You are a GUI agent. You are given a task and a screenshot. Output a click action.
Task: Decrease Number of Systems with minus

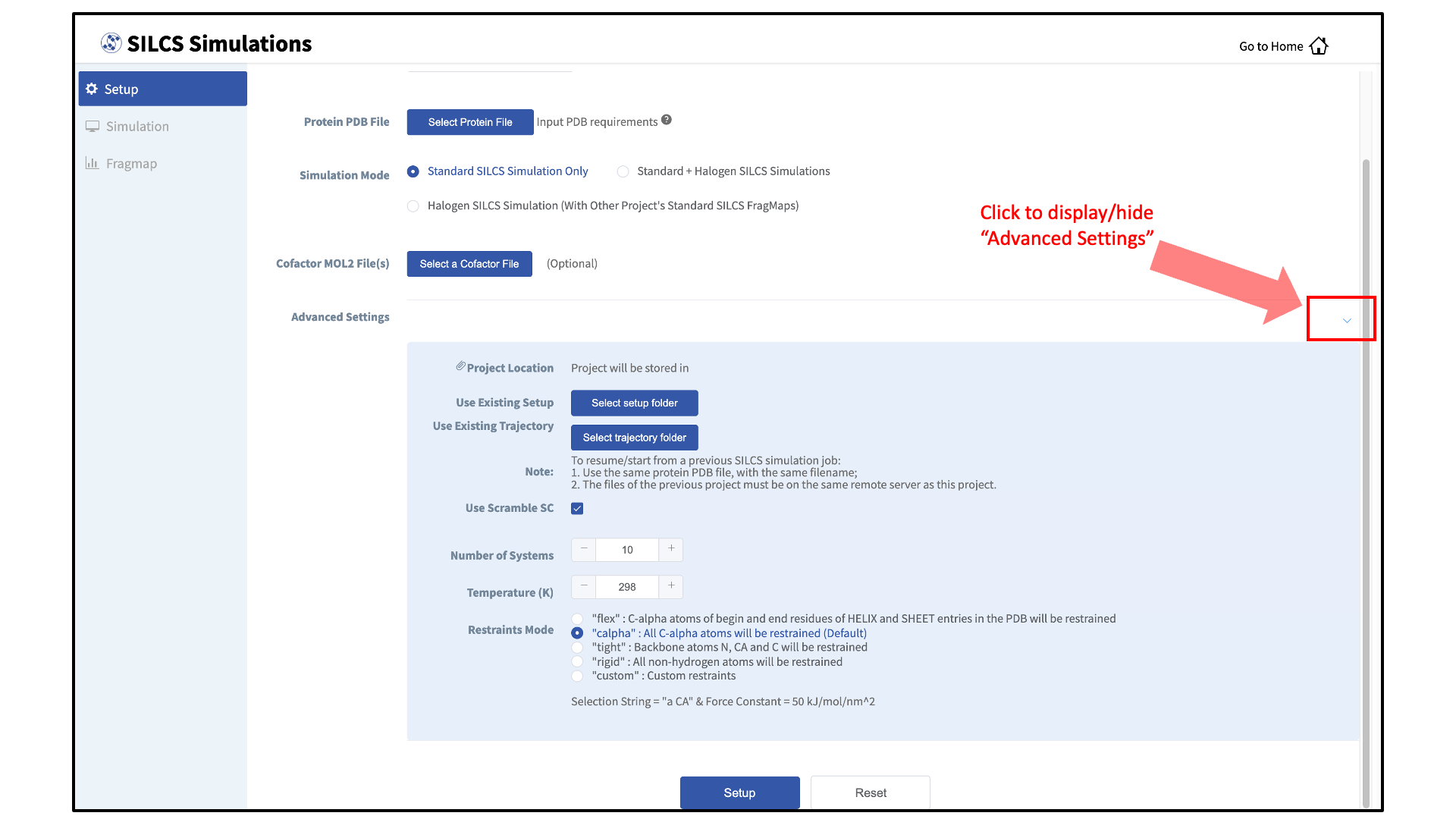(x=584, y=550)
